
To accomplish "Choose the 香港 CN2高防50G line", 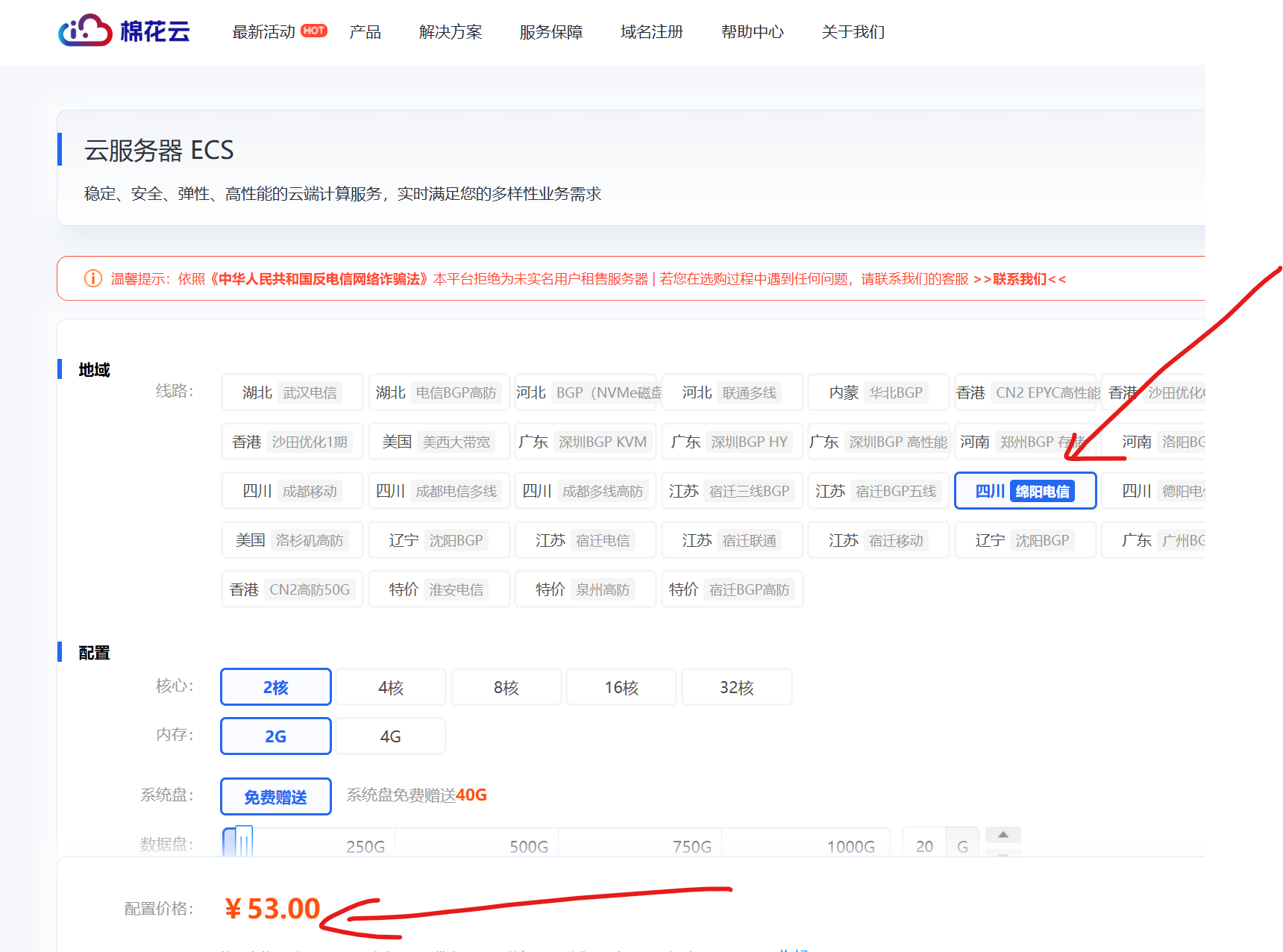I will [292, 589].
